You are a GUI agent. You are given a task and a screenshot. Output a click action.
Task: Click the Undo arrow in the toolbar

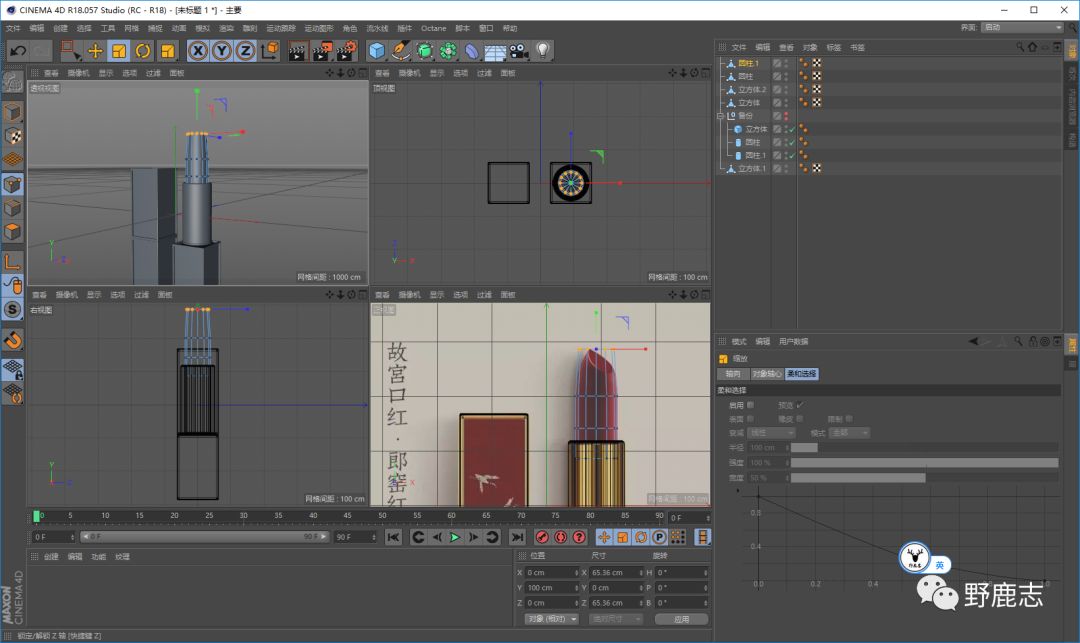17,50
